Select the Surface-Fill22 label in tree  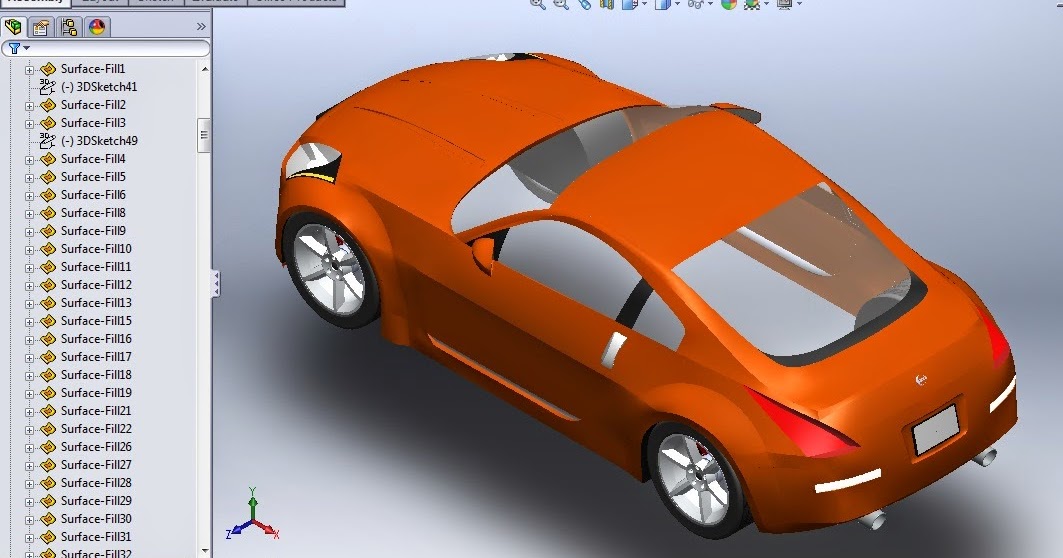click(96, 429)
